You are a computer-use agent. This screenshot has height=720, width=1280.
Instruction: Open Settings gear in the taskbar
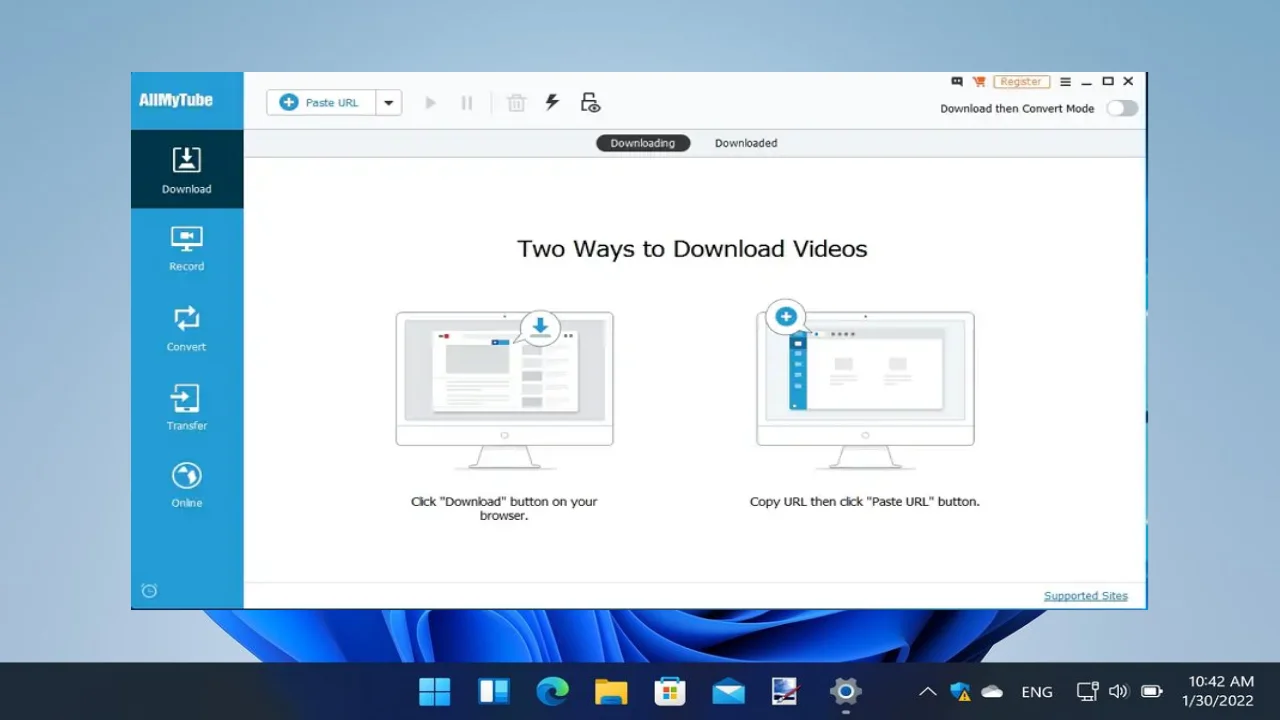pos(846,691)
